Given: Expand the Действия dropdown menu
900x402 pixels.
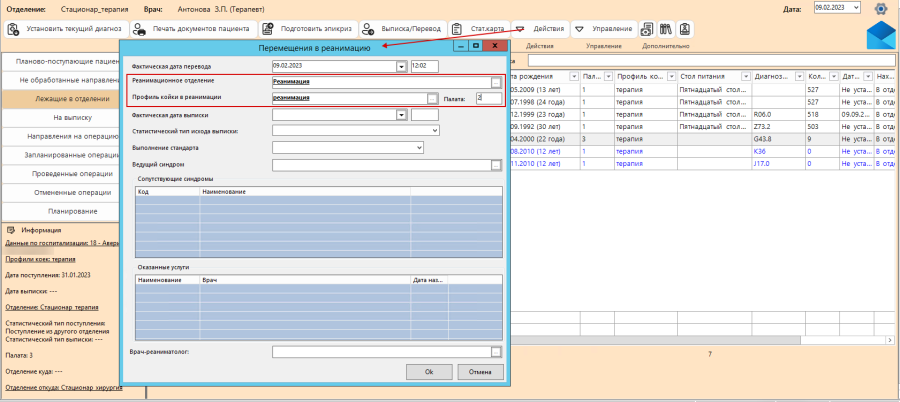Looking at the screenshot, I should point(540,29).
